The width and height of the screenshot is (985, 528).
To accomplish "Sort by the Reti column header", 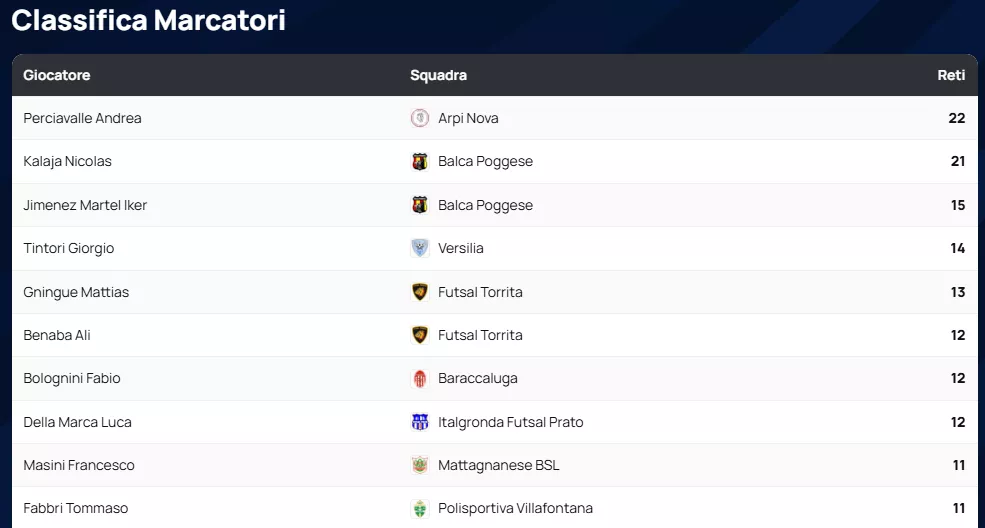I will point(951,75).
